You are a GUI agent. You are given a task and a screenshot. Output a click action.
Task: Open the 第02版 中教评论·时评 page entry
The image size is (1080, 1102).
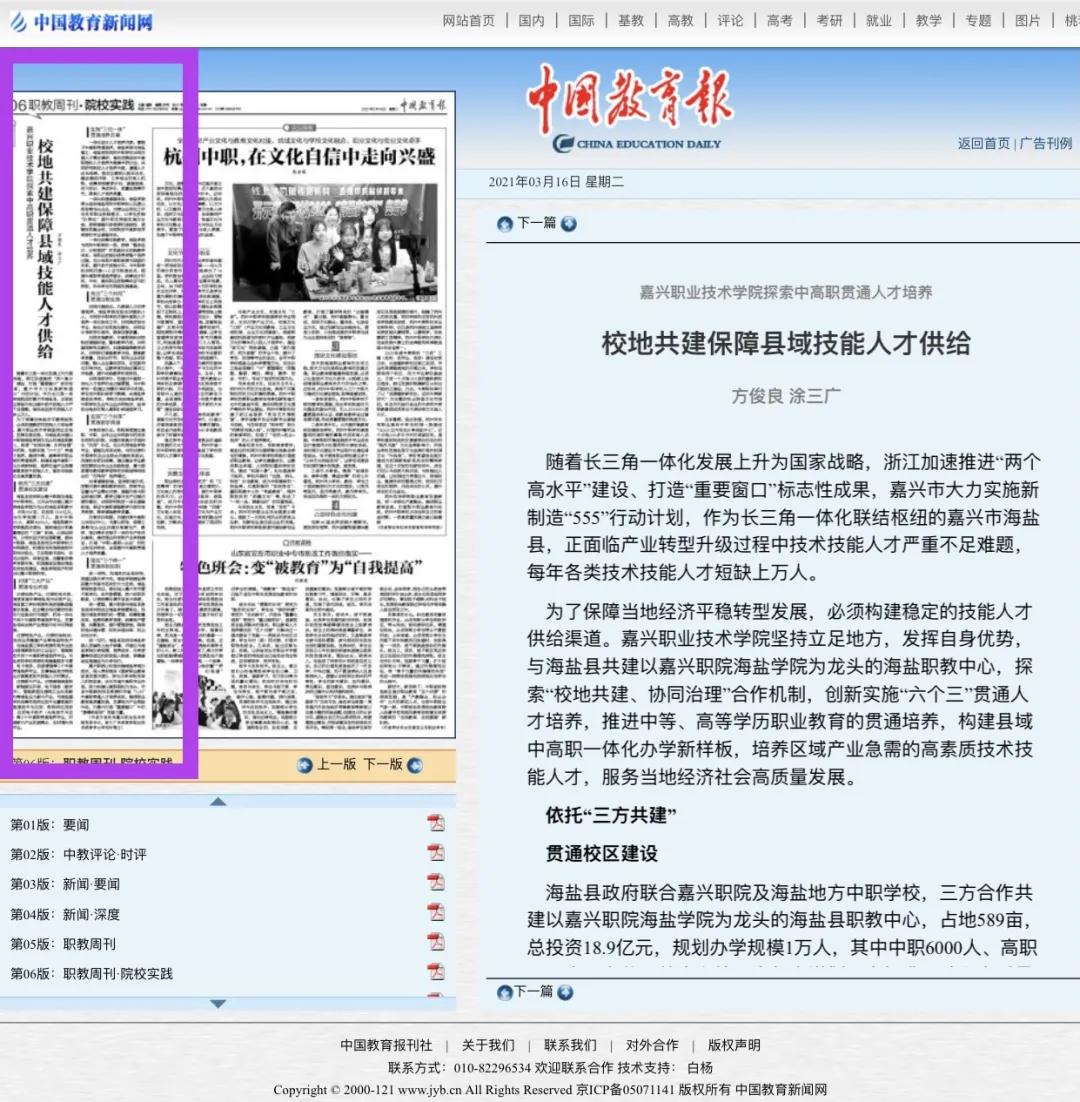click(x=78, y=854)
